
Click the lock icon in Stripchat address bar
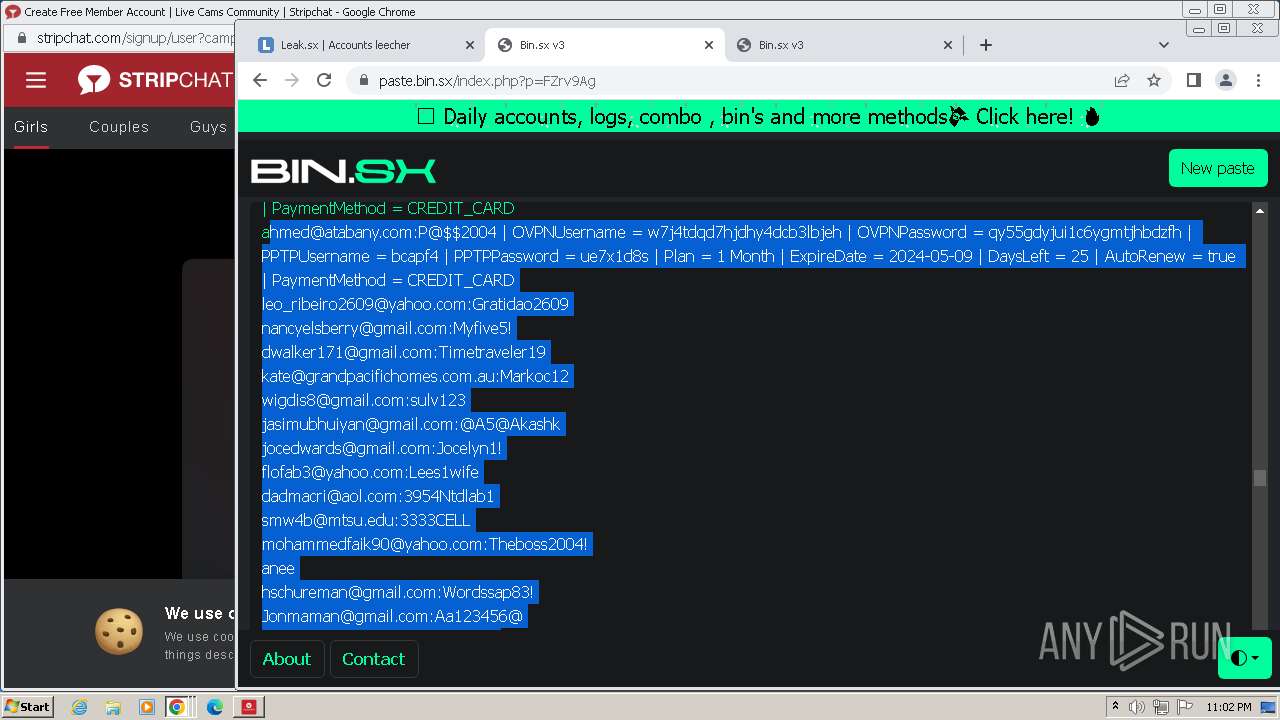pyautogui.click(x=22, y=38)
